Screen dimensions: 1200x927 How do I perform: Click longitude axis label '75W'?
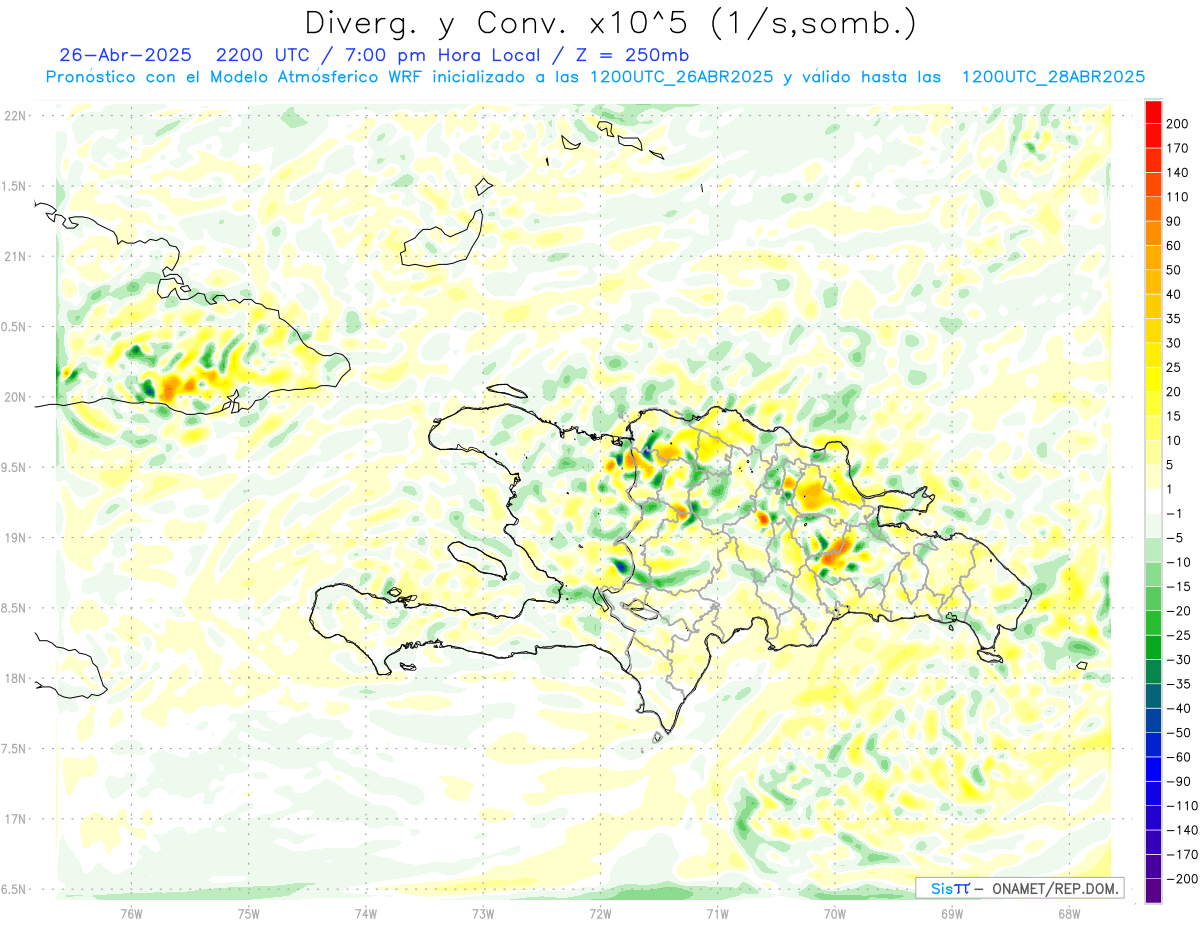coord(249,913)
